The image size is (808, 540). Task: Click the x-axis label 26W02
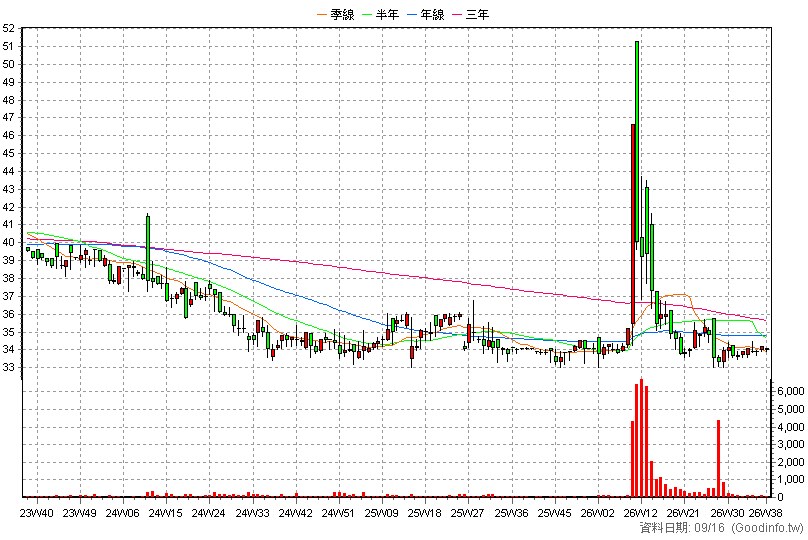coord(598,513)
